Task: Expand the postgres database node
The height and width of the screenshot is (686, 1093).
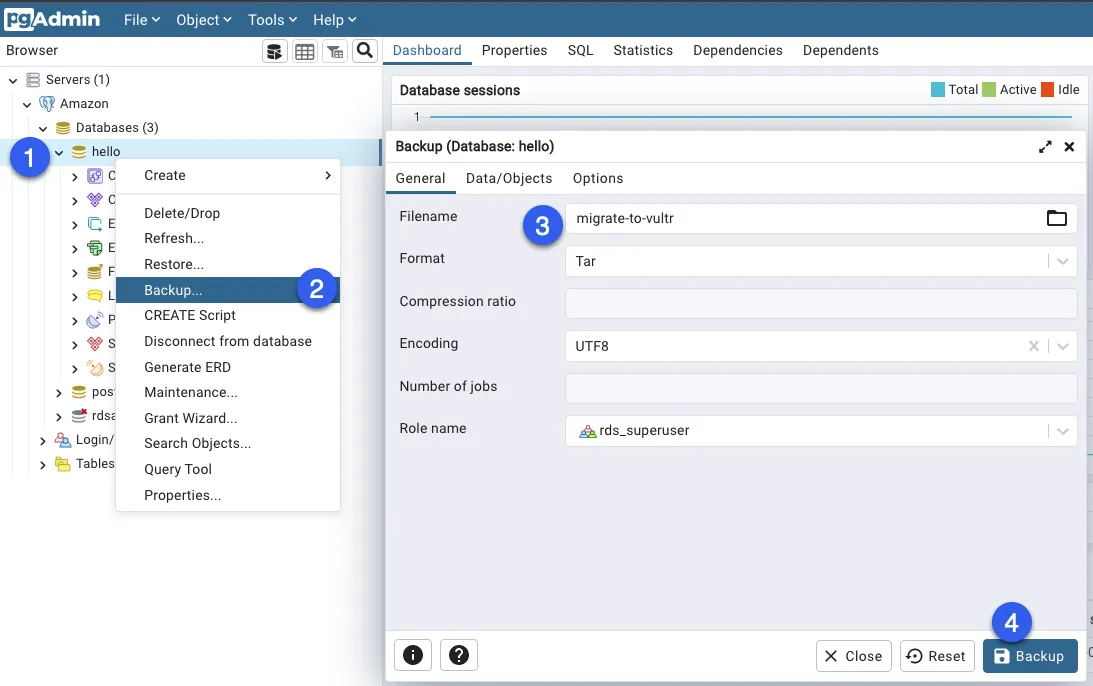Action: pos(59,392)
